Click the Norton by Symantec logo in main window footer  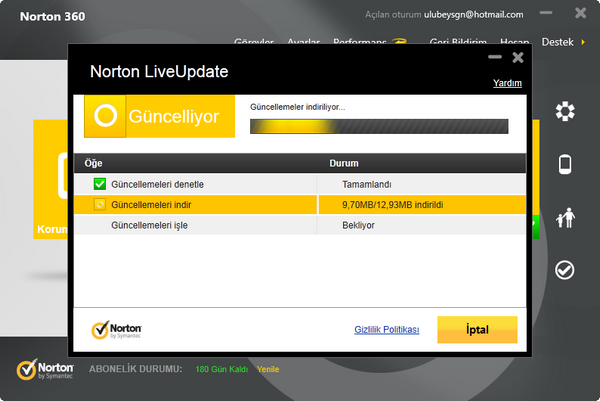pyautogui.click(x=45, y=369)
